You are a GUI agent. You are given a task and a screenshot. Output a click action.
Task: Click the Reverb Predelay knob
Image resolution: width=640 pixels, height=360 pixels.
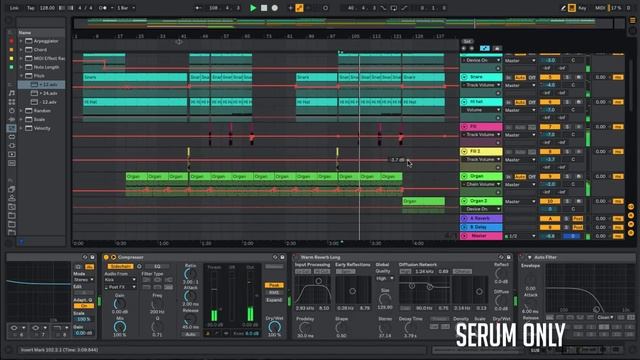point(304,328)
